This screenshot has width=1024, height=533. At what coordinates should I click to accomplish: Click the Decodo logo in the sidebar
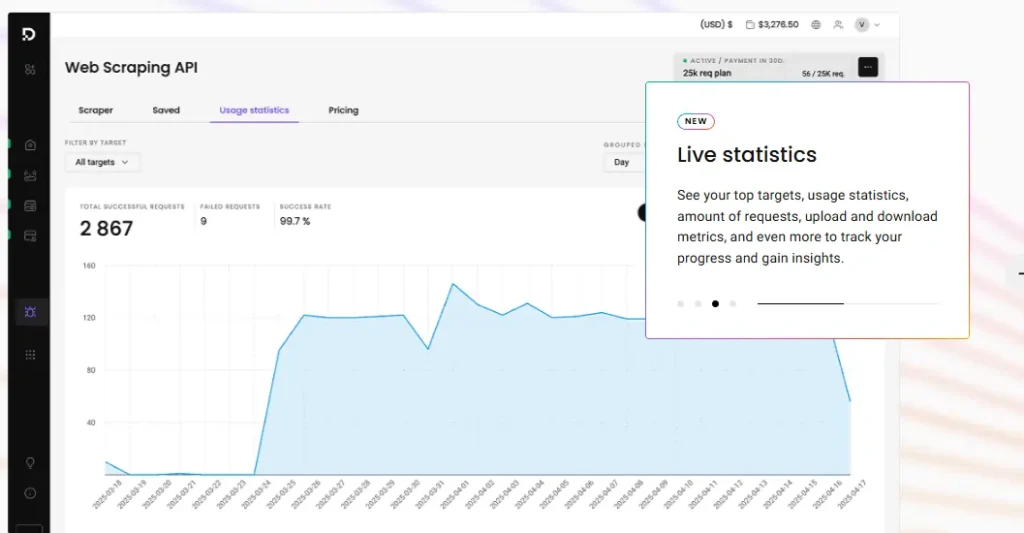tap(29, 35)
